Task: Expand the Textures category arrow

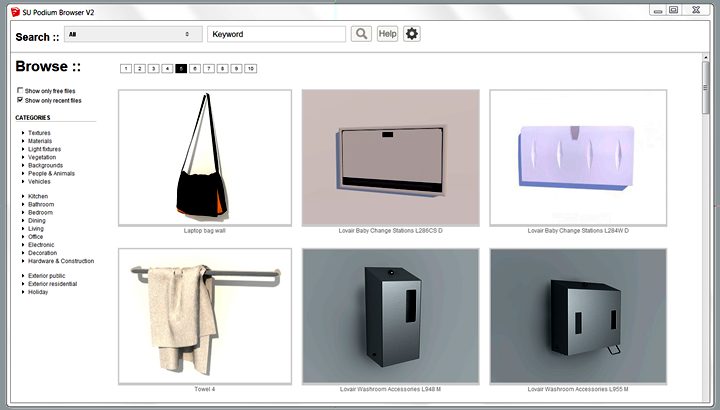Action: [23, 133]
